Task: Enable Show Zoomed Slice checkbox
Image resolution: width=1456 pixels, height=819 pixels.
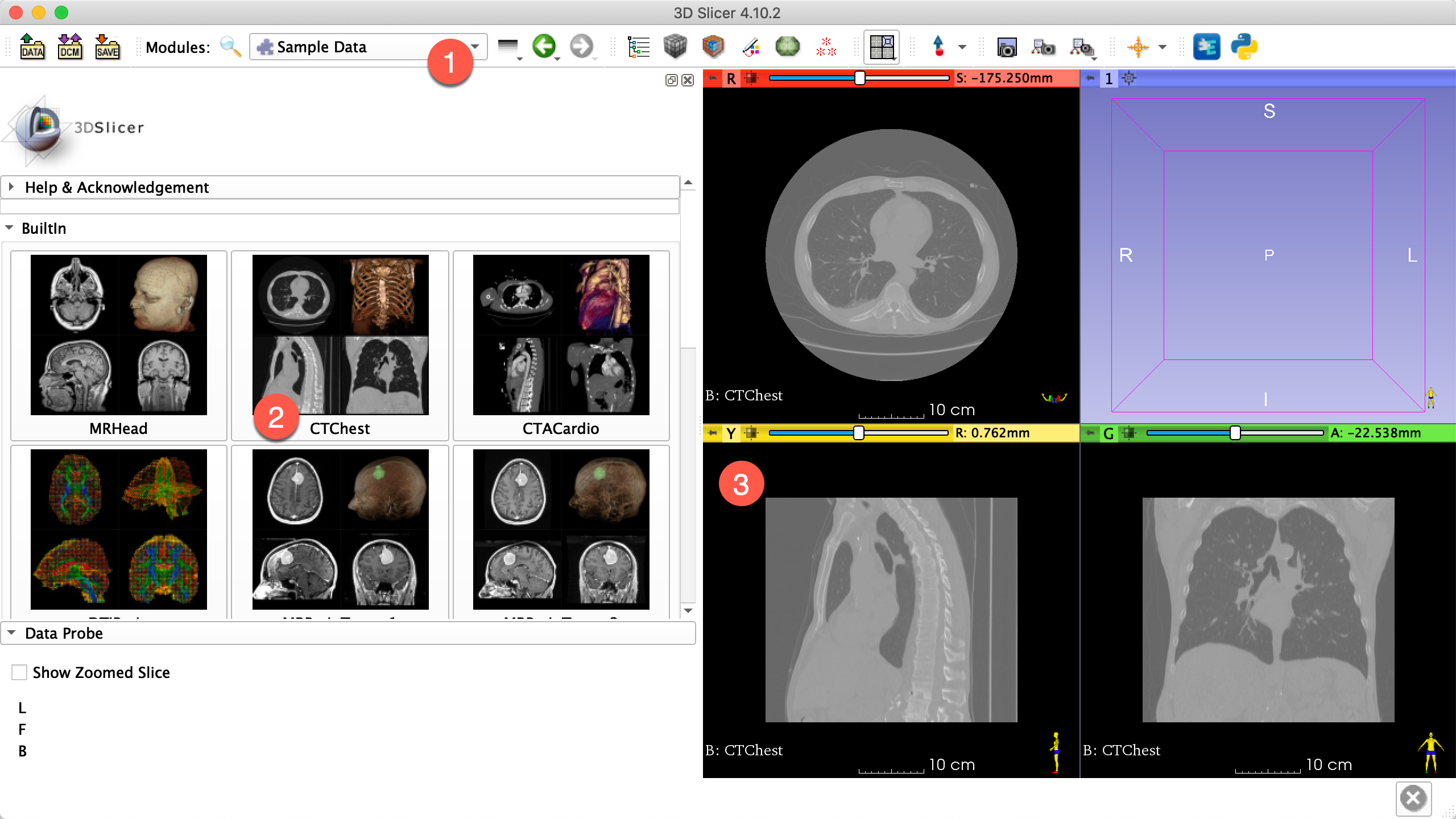Action: point(19,672)
